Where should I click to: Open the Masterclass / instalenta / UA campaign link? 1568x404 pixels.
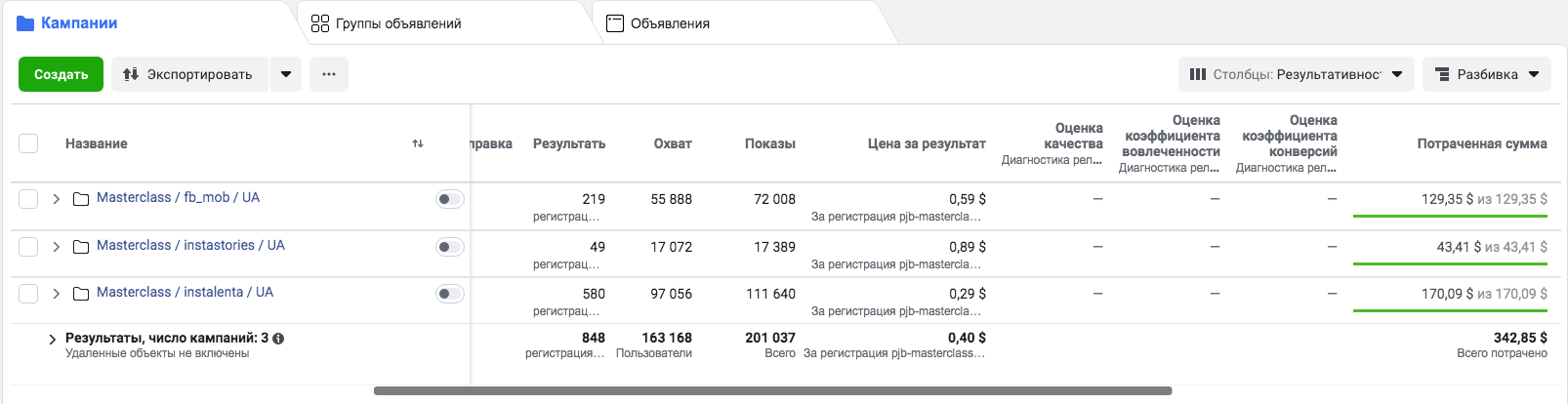pos(185,292)
